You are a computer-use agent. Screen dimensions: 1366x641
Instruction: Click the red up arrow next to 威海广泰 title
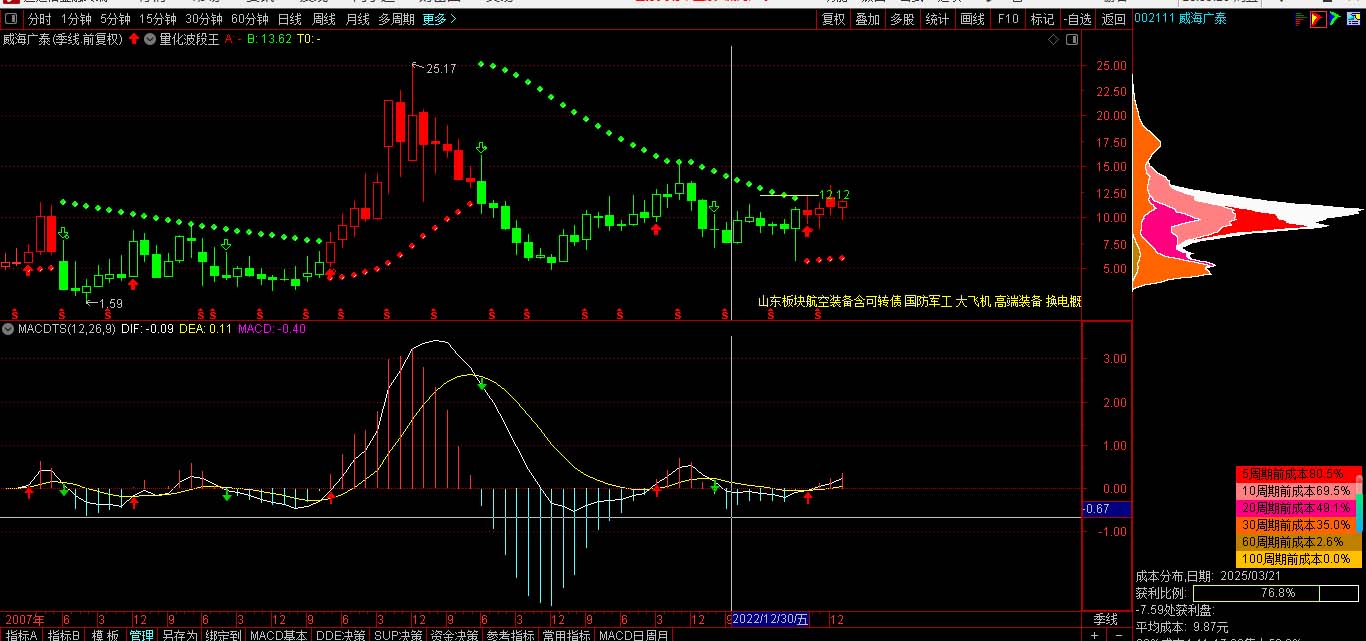pos(132,39)
